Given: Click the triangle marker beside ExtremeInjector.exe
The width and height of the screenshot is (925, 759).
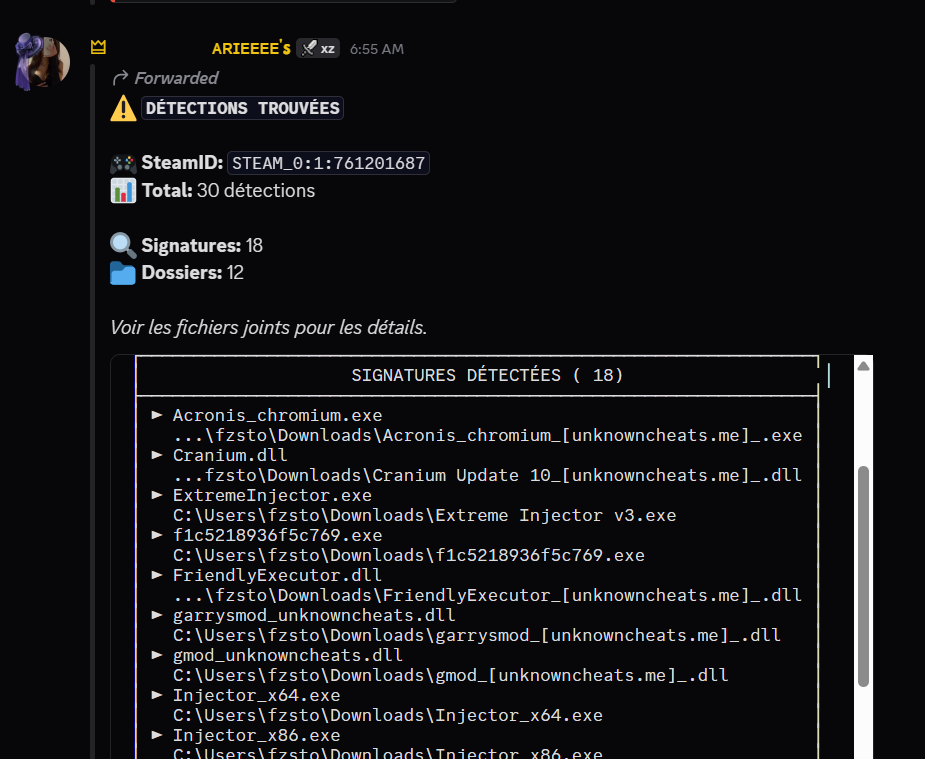Looking at the screenshot, I should pos(157,495).
